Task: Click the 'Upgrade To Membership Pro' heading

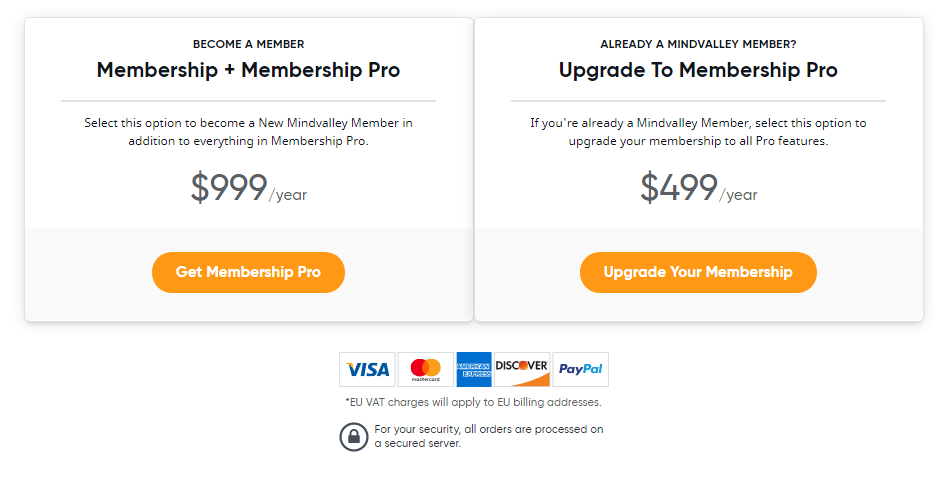Action: [698, 70]
